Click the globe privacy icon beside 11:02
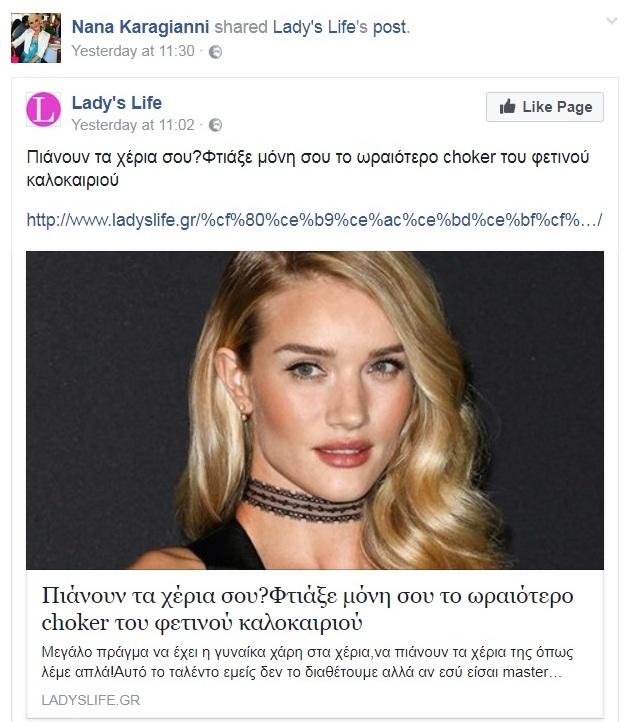 click(215, 125)
